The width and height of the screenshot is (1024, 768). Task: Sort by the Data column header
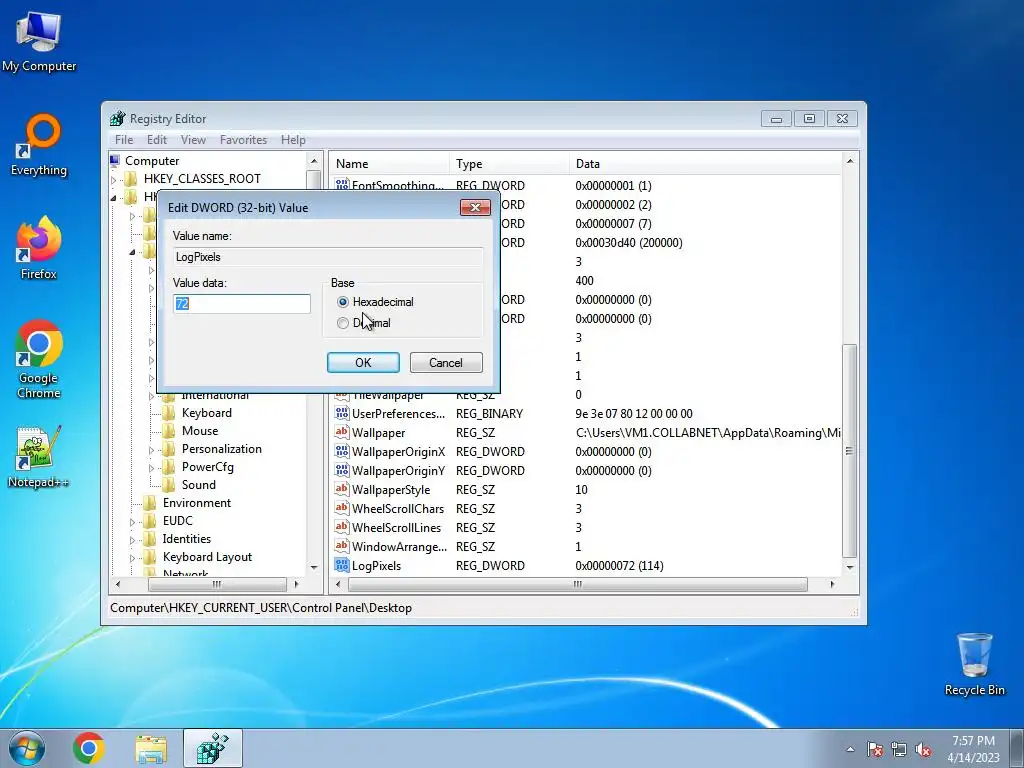[x=705, y=164]
